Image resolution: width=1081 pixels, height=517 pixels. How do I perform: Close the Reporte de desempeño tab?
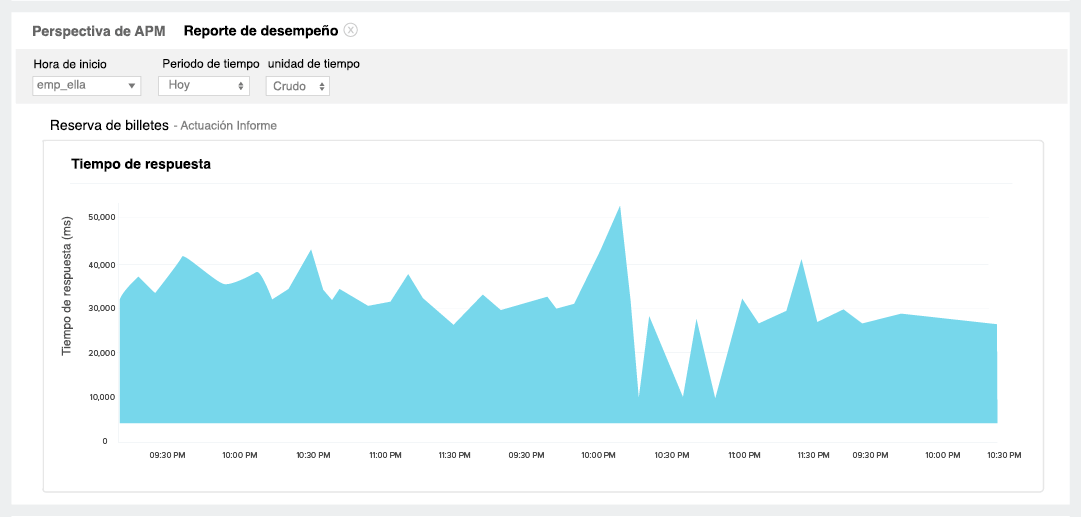click(x=351, y=30)
